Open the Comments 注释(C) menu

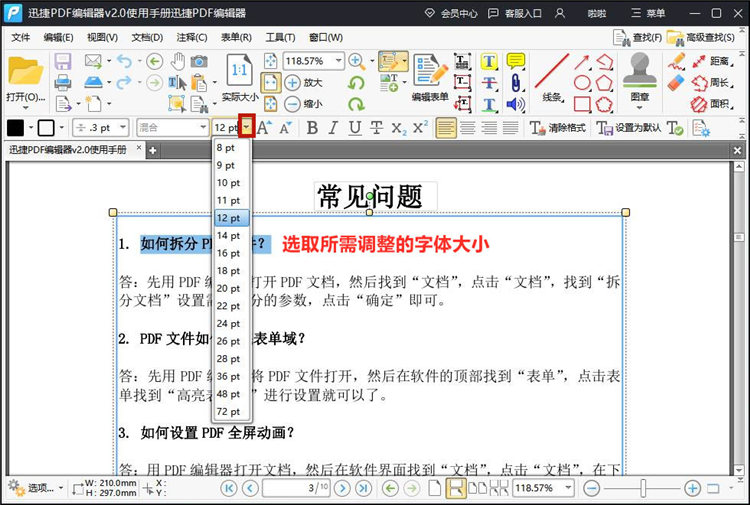click(x=192, y=37)
